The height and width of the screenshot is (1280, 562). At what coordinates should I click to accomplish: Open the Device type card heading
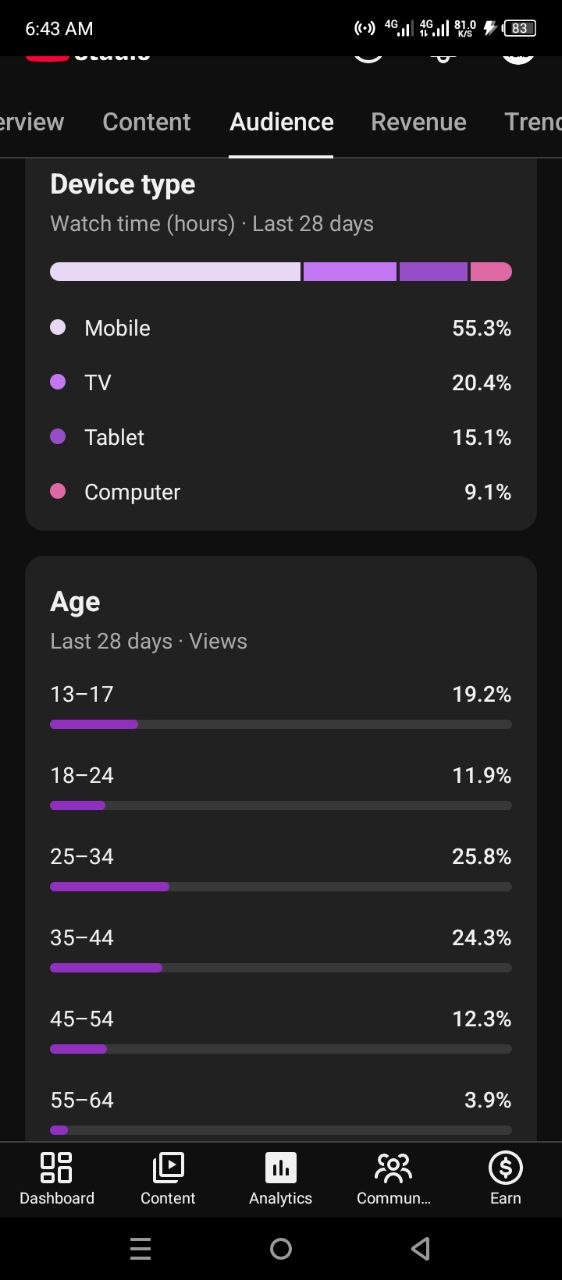(122, 184)
